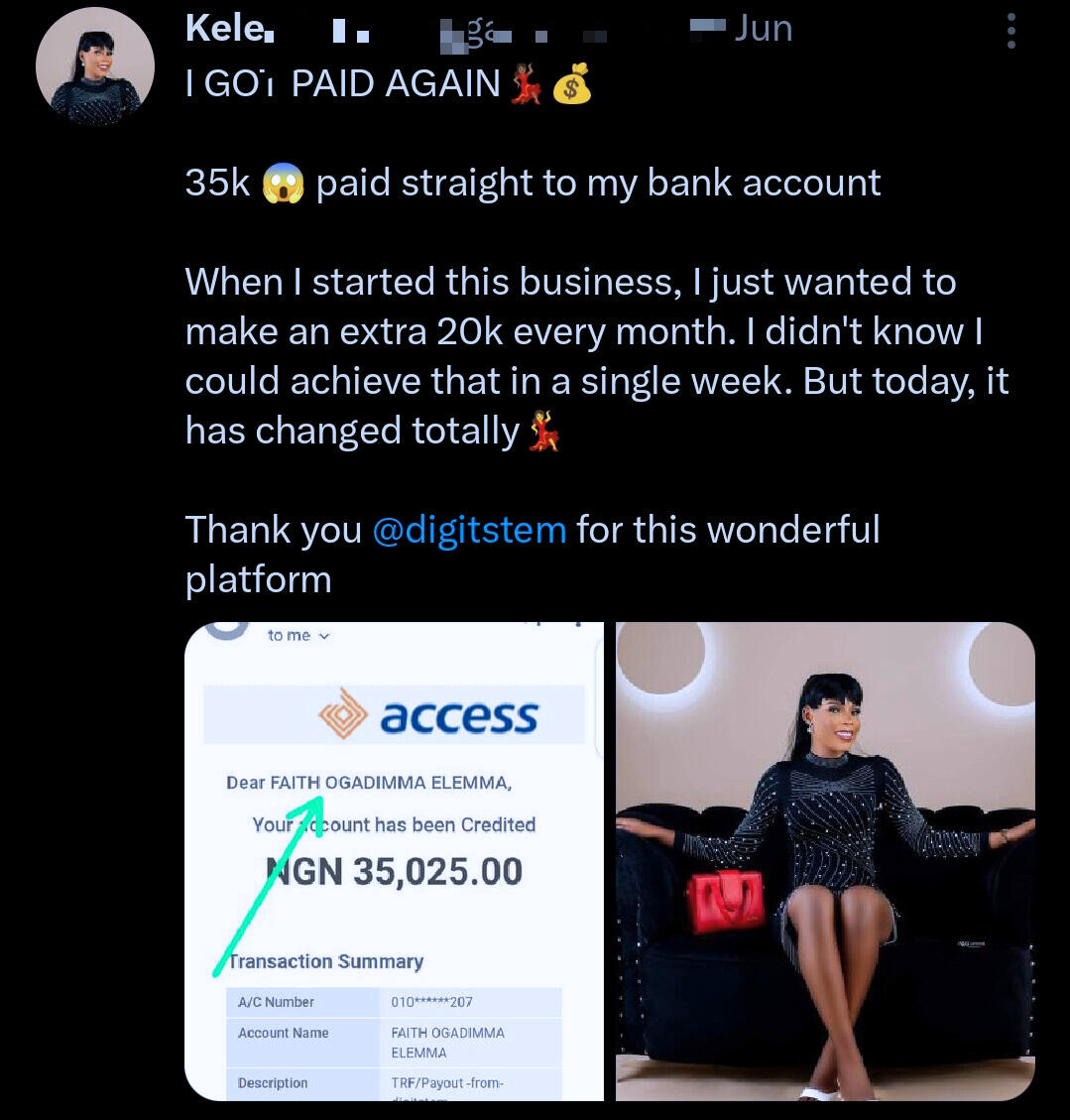This screenshot has width=1070, height=1120.
Task: Click the account number "010******207"
Action: 432,1002
